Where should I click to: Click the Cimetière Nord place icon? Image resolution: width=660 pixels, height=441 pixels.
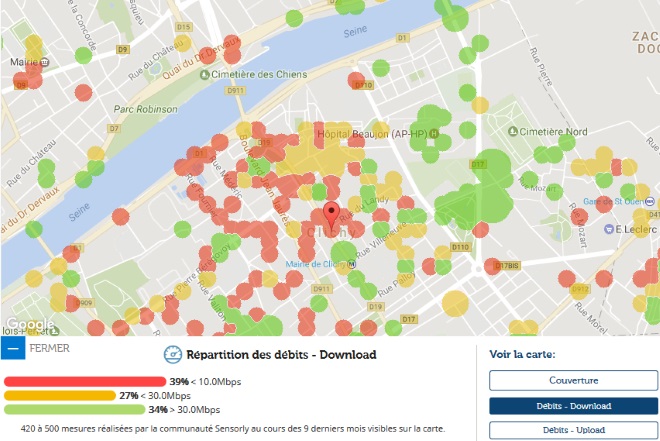coord(513,132)
